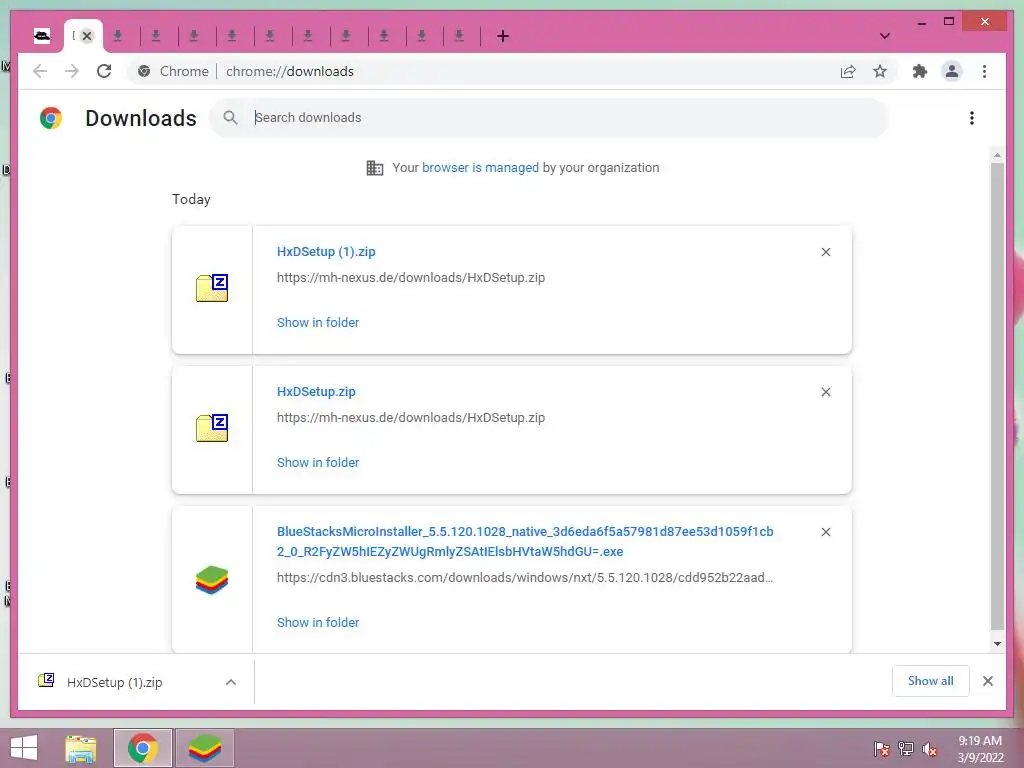Switch to the last download-icon tab before plus
The image size is (1024, 768).
click(x=459, y=36)
